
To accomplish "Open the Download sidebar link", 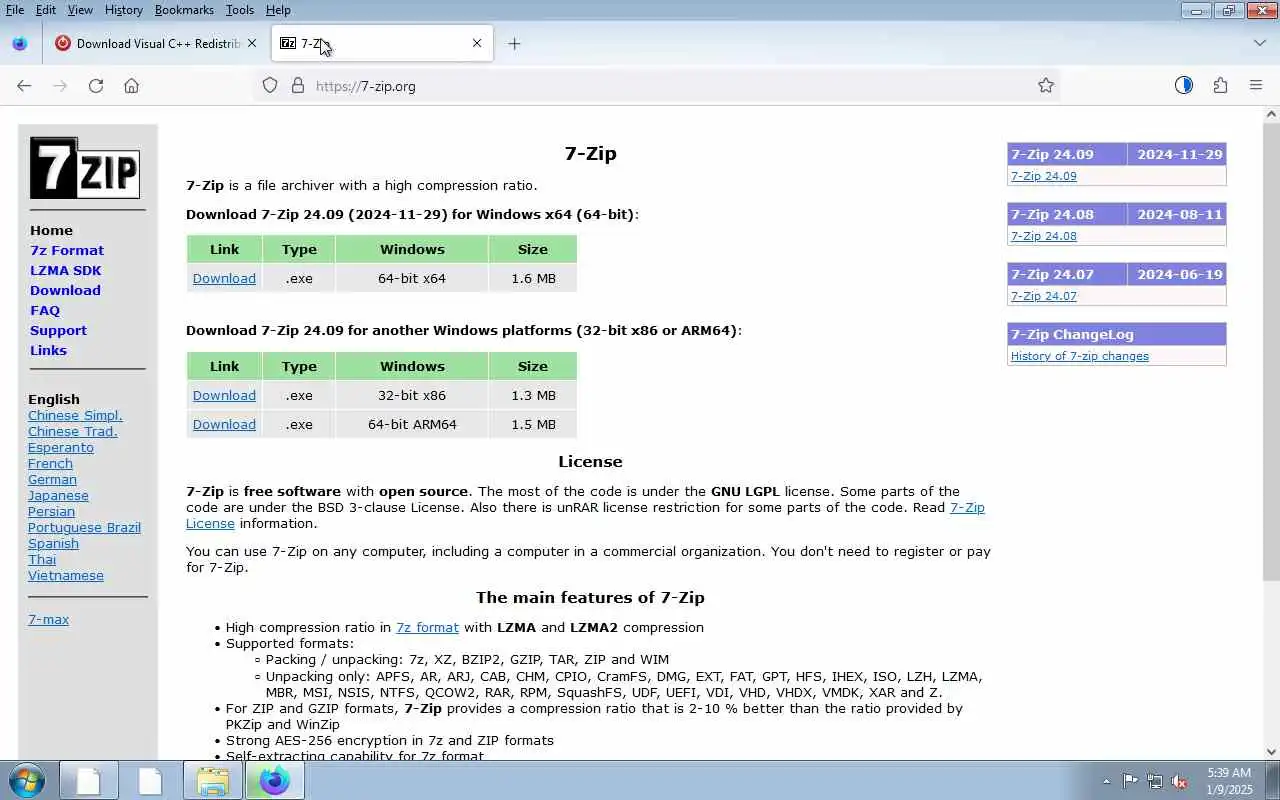I will coord(65,290).
